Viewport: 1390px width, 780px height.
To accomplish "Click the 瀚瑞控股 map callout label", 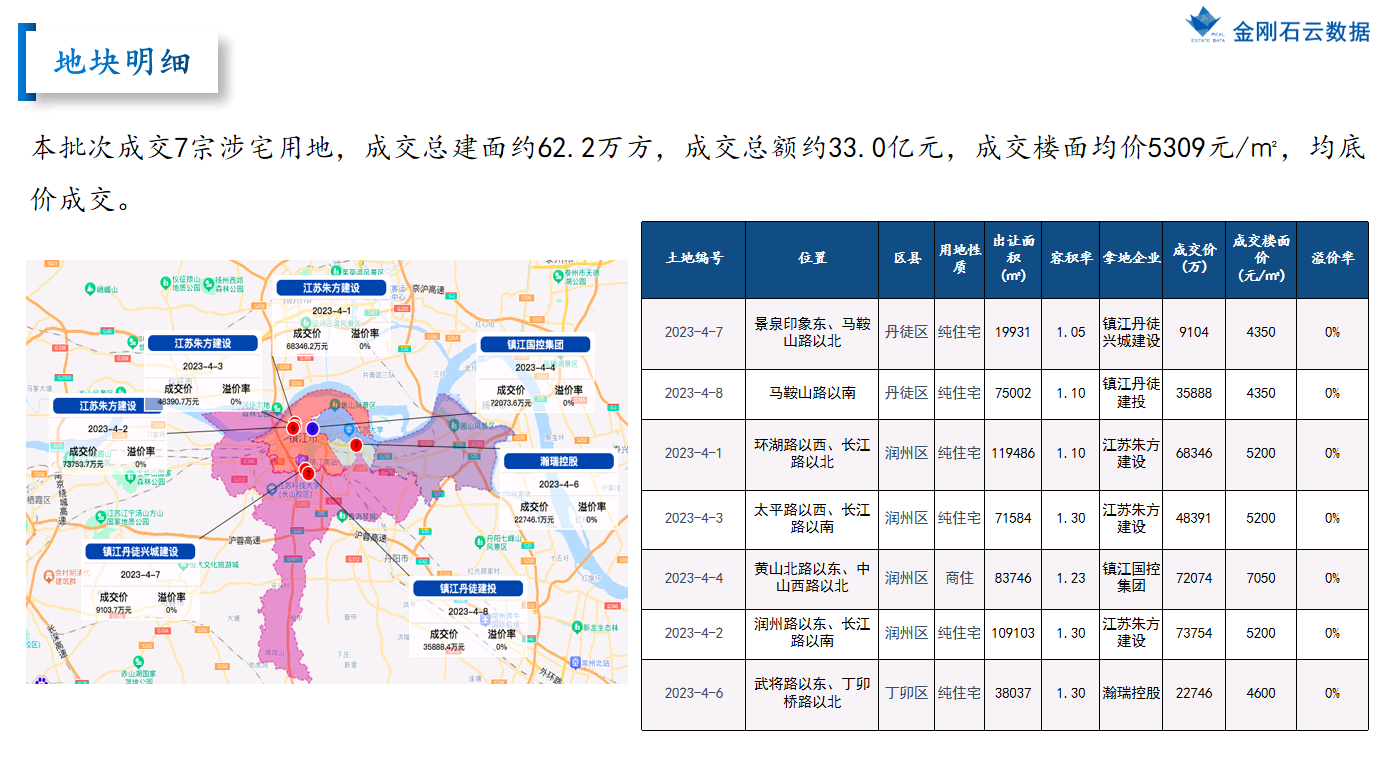I will [559, 461].
